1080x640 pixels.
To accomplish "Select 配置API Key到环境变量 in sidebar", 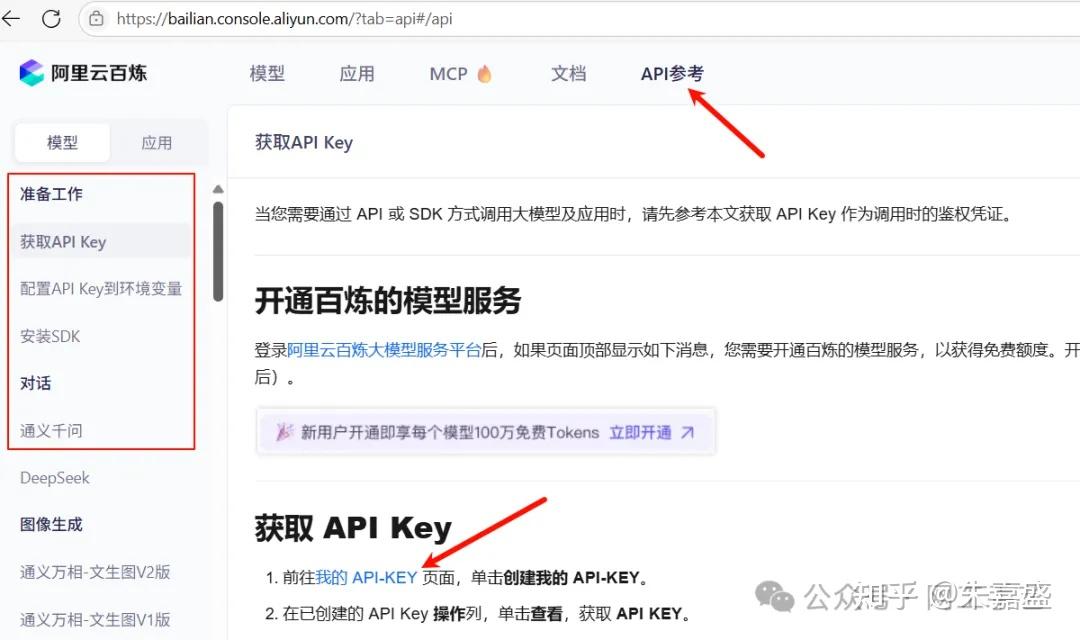I will tap(101, 289).
